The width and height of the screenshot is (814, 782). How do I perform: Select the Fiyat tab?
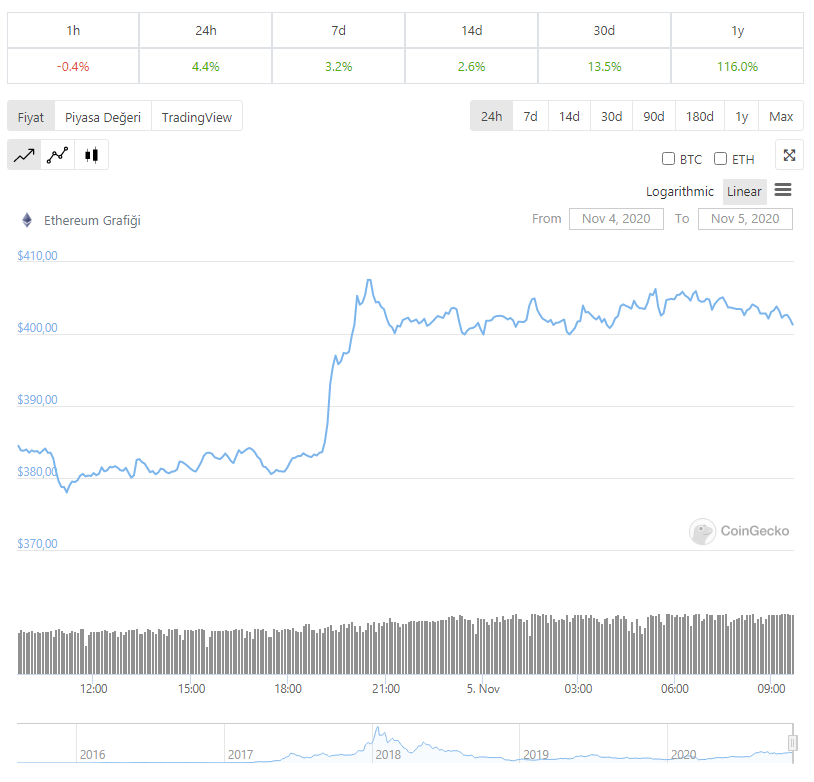31,117
